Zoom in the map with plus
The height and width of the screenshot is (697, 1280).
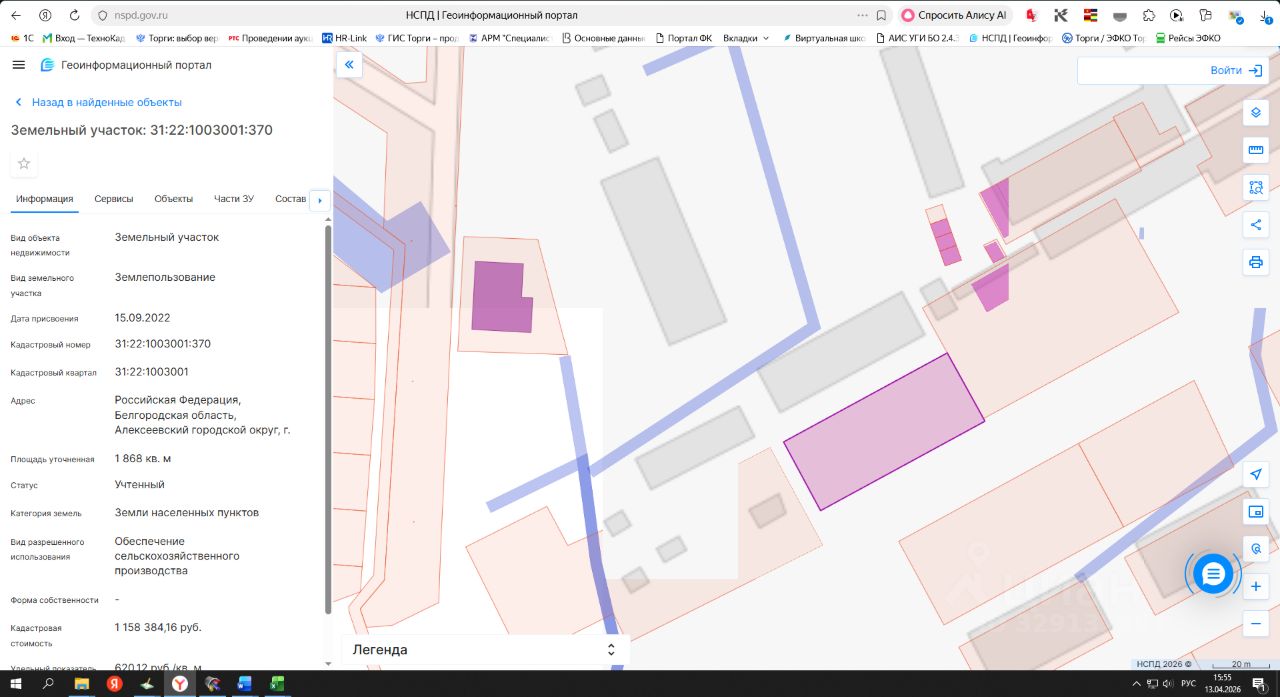(x=1256, y=586)
